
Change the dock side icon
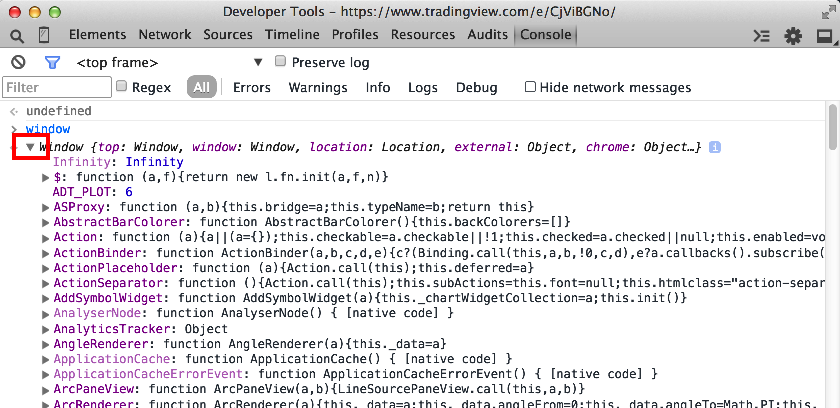pyautogui.click(x=824, y=36)
